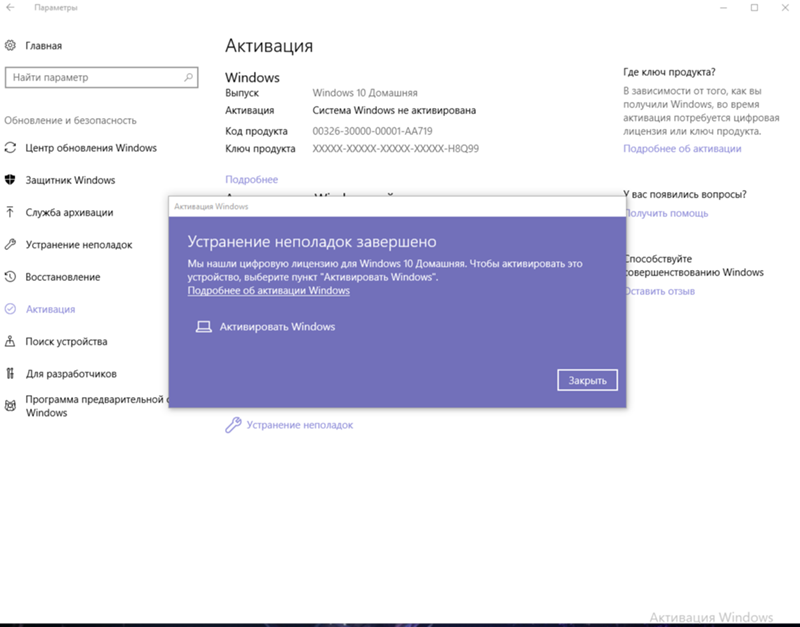800x627 pixels.
Task: Click the Активация Windows dialog title bar
Action: tap(397, 207)
